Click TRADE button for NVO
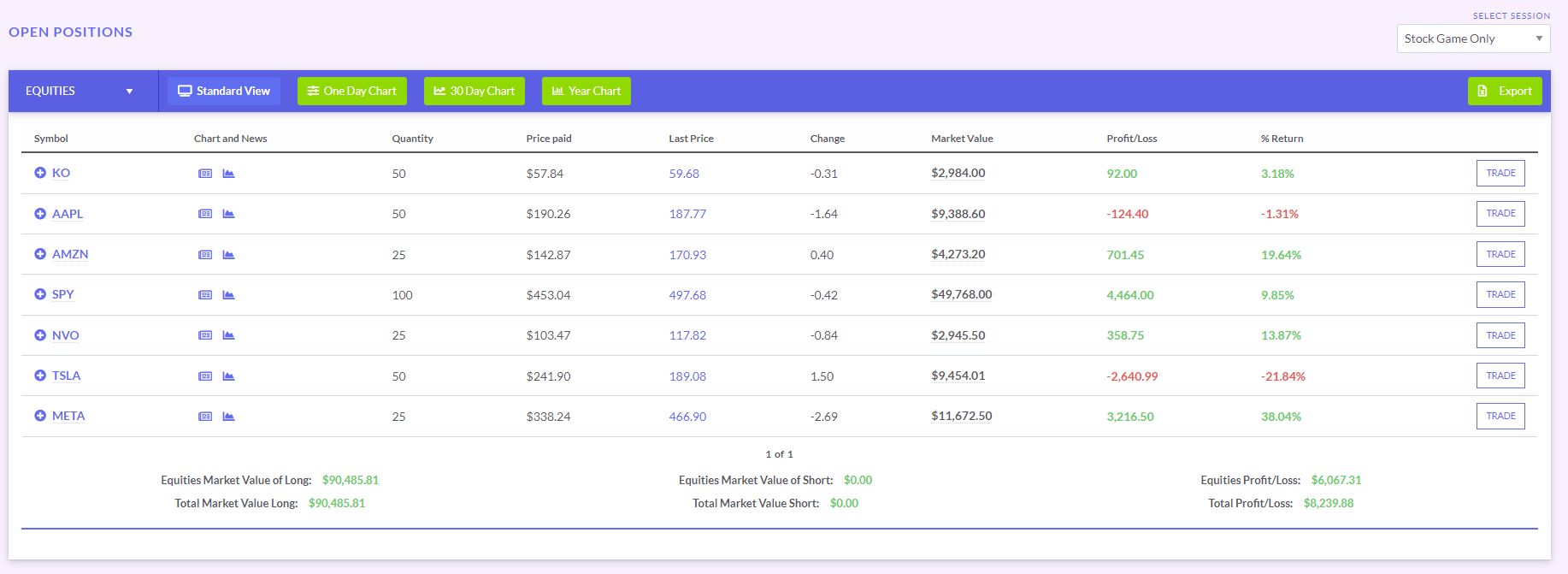This screenshot has width=1568, height=574. point(1500,335)
